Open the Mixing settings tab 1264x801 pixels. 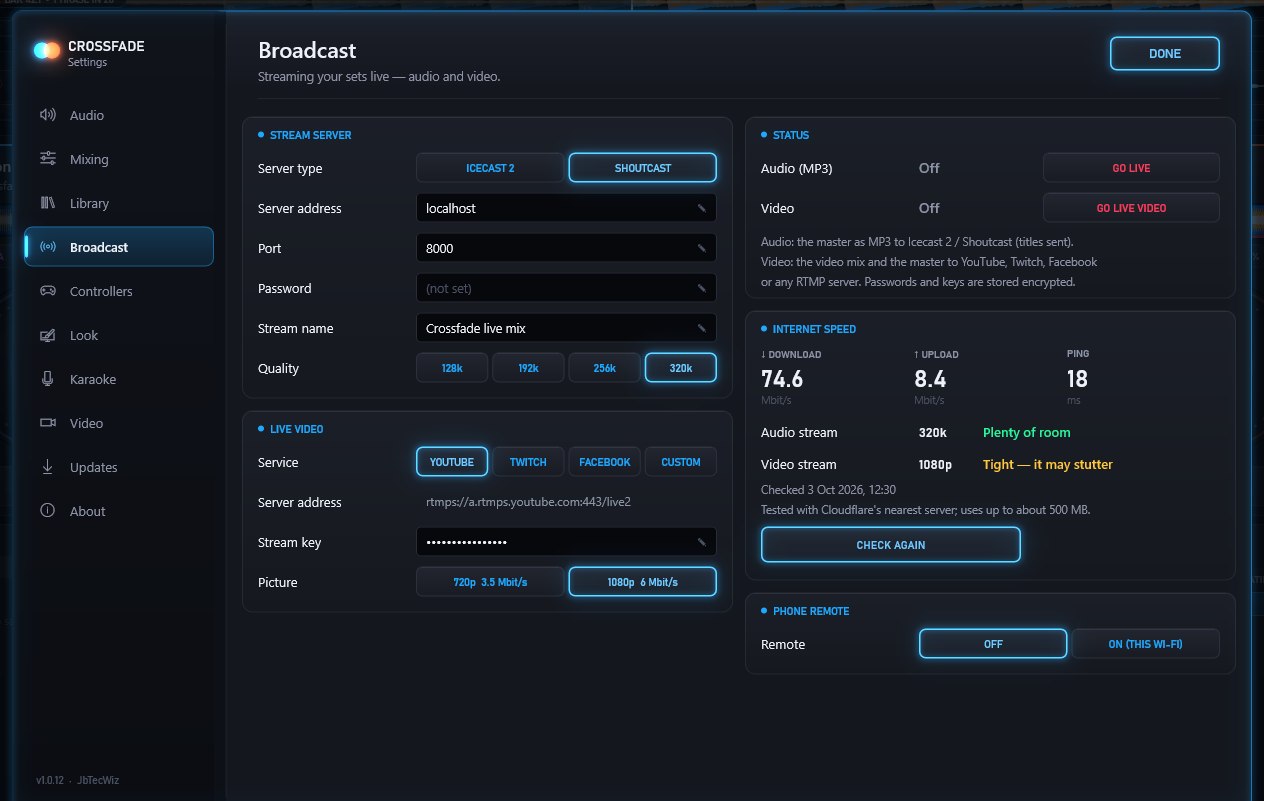[x=119, y=159]
